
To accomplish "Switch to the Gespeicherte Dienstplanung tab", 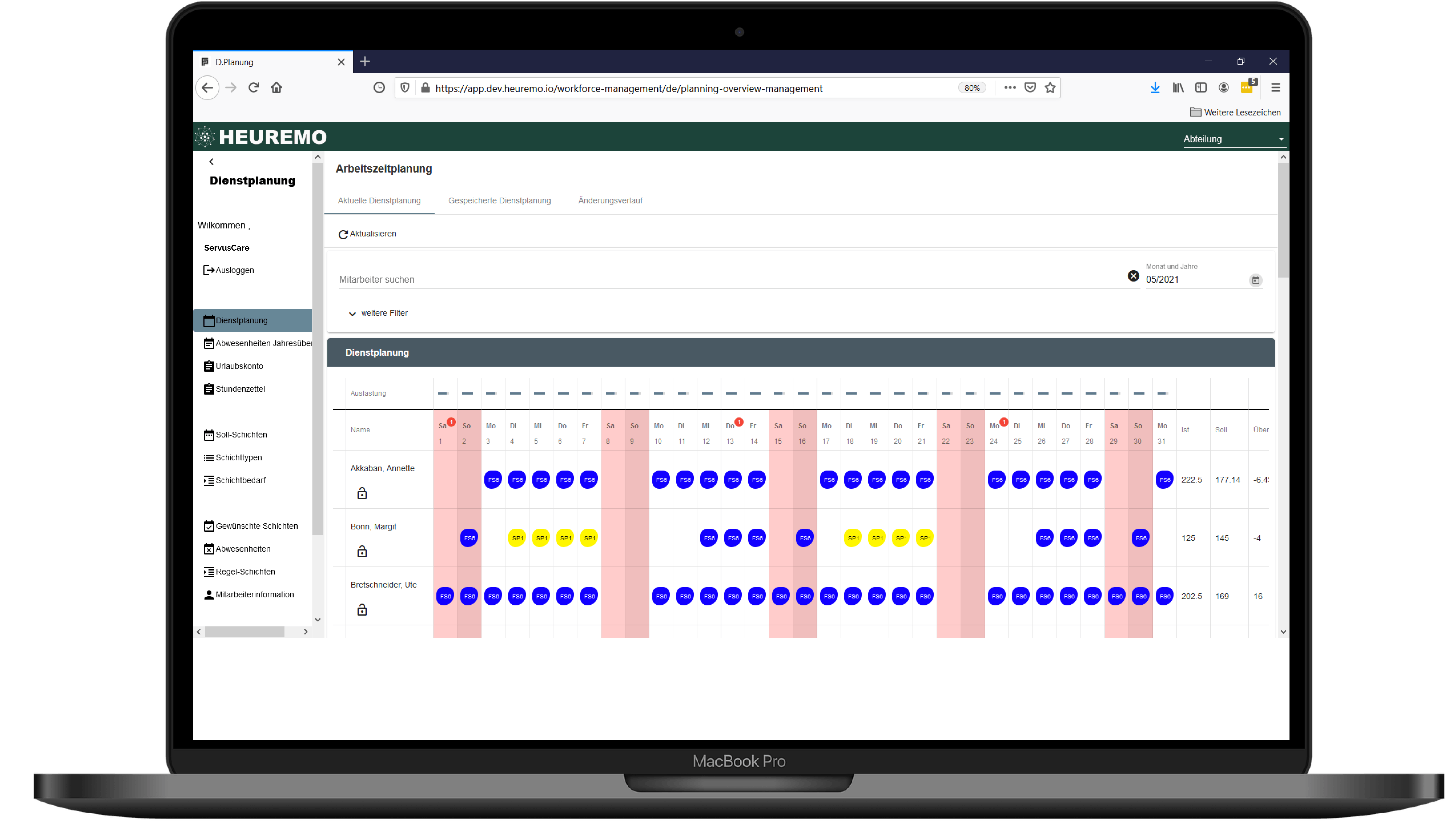I will pyautogui.click(x=499, y=201).
